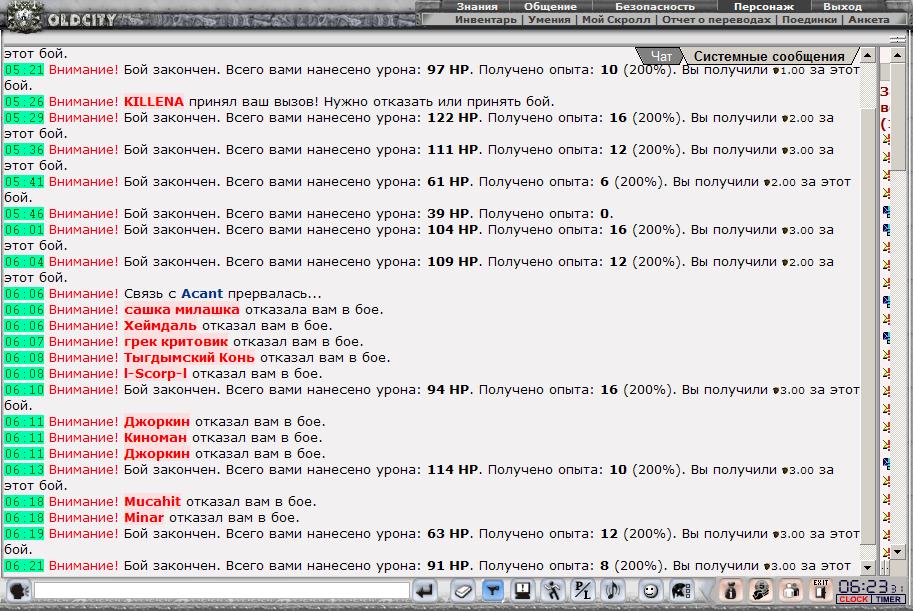Screen dimensions: 913x612
Task: Click the 06:23 clock display
Action: [x=863, y=586]
